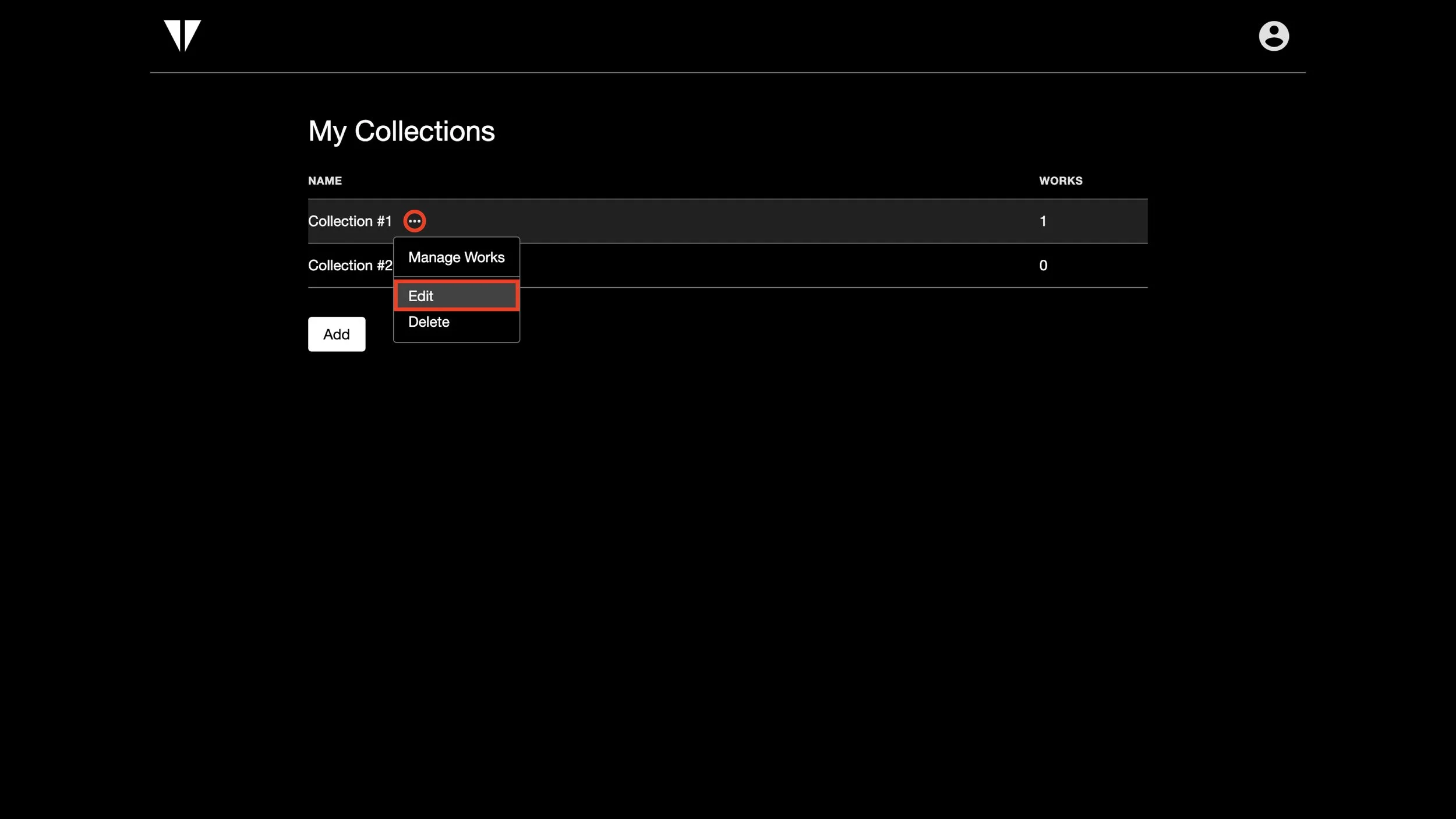
Task: Open the user account profile icon
Action: click(1274, 36)
